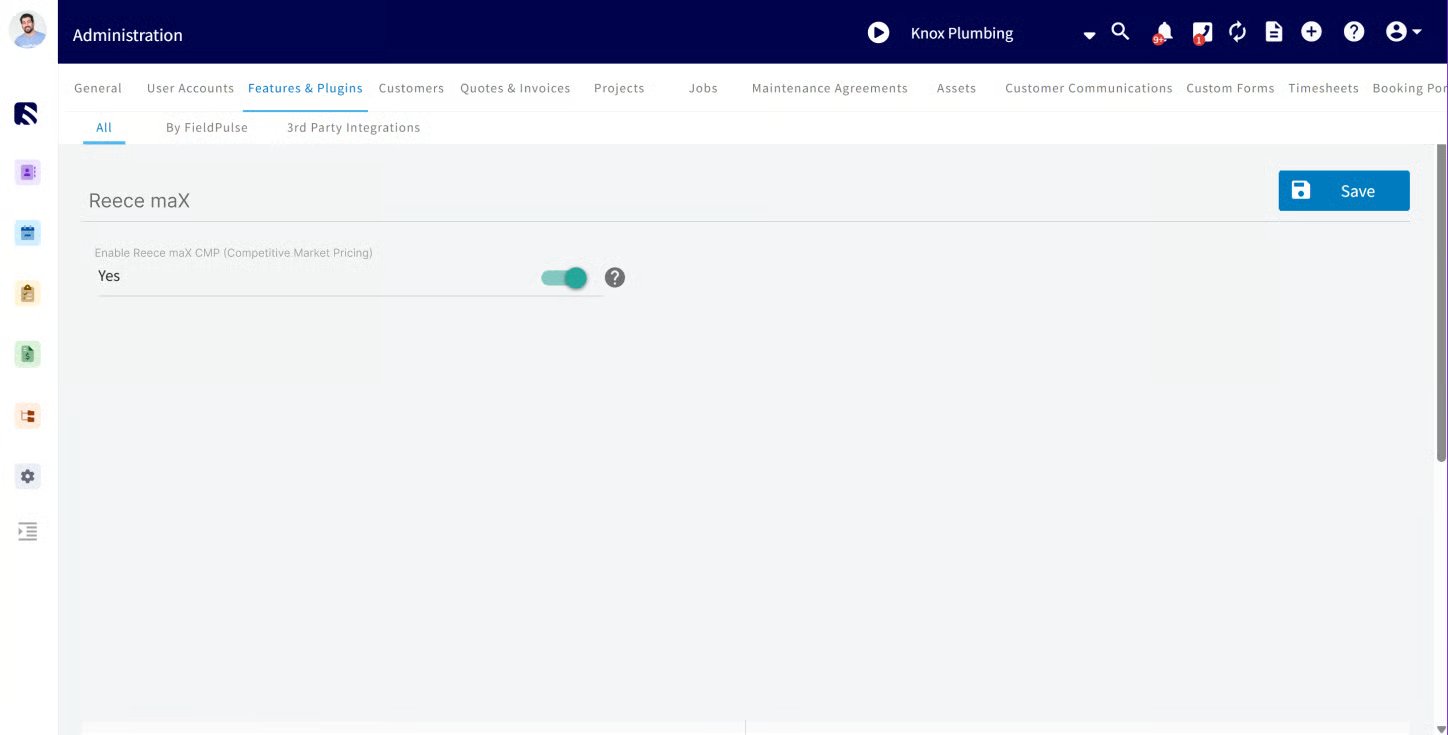The width and height of the screenshot is (1448, 735).
Task: Go to the Customers tab
Action: (411, 88)
